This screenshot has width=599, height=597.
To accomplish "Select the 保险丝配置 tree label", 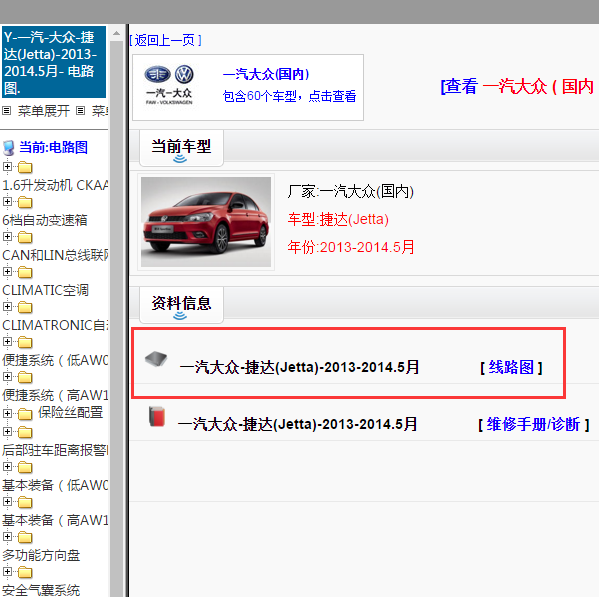I will [x=70, y=413].
